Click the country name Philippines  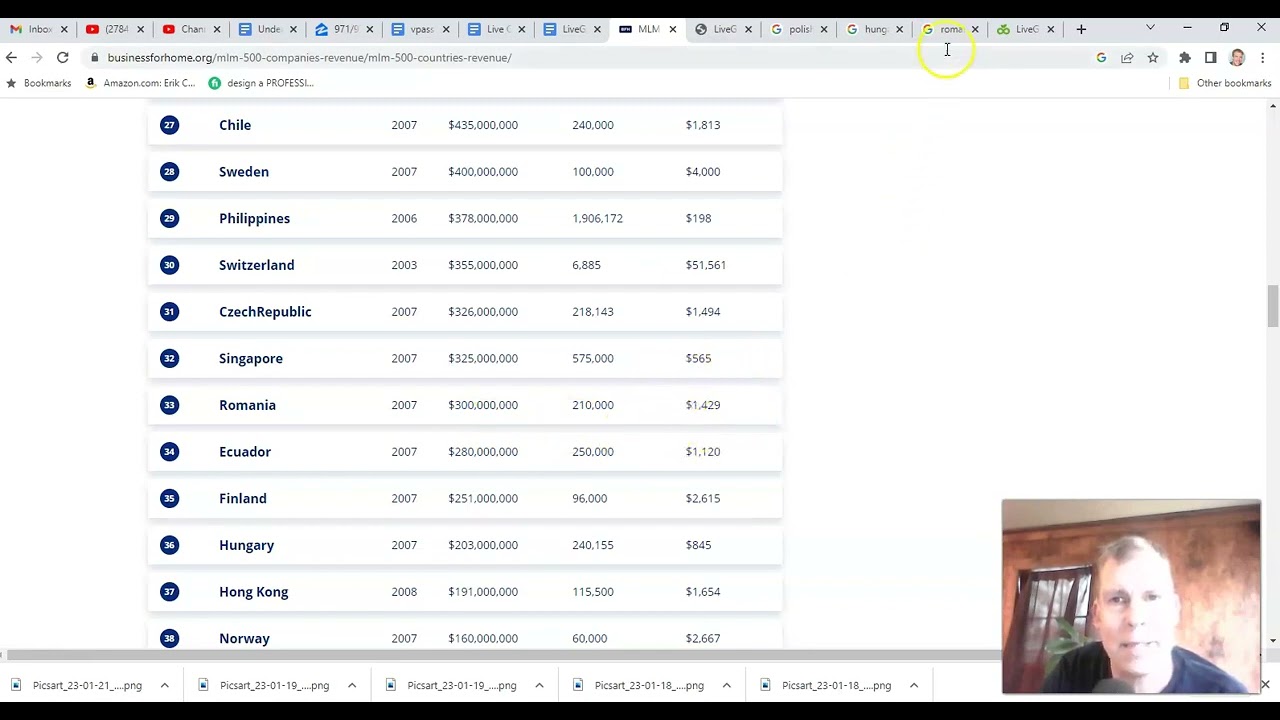click(x=254, y=218)
